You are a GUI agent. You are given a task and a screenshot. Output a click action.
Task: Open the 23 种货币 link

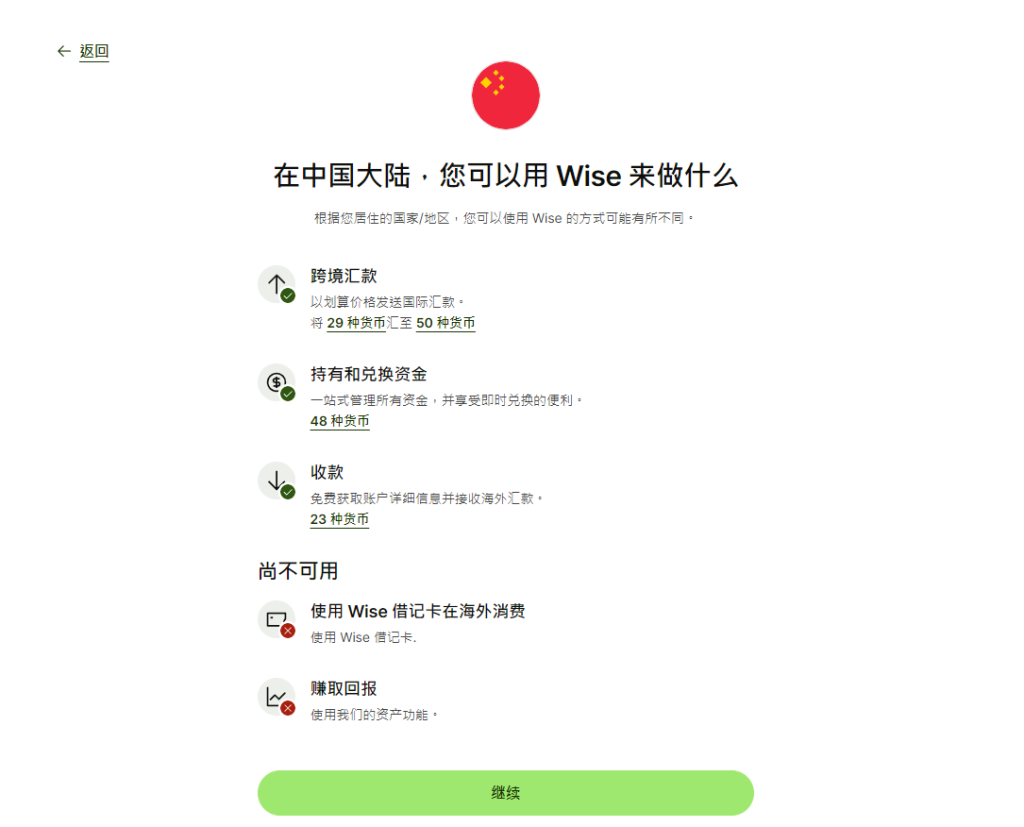coord(340,519)
